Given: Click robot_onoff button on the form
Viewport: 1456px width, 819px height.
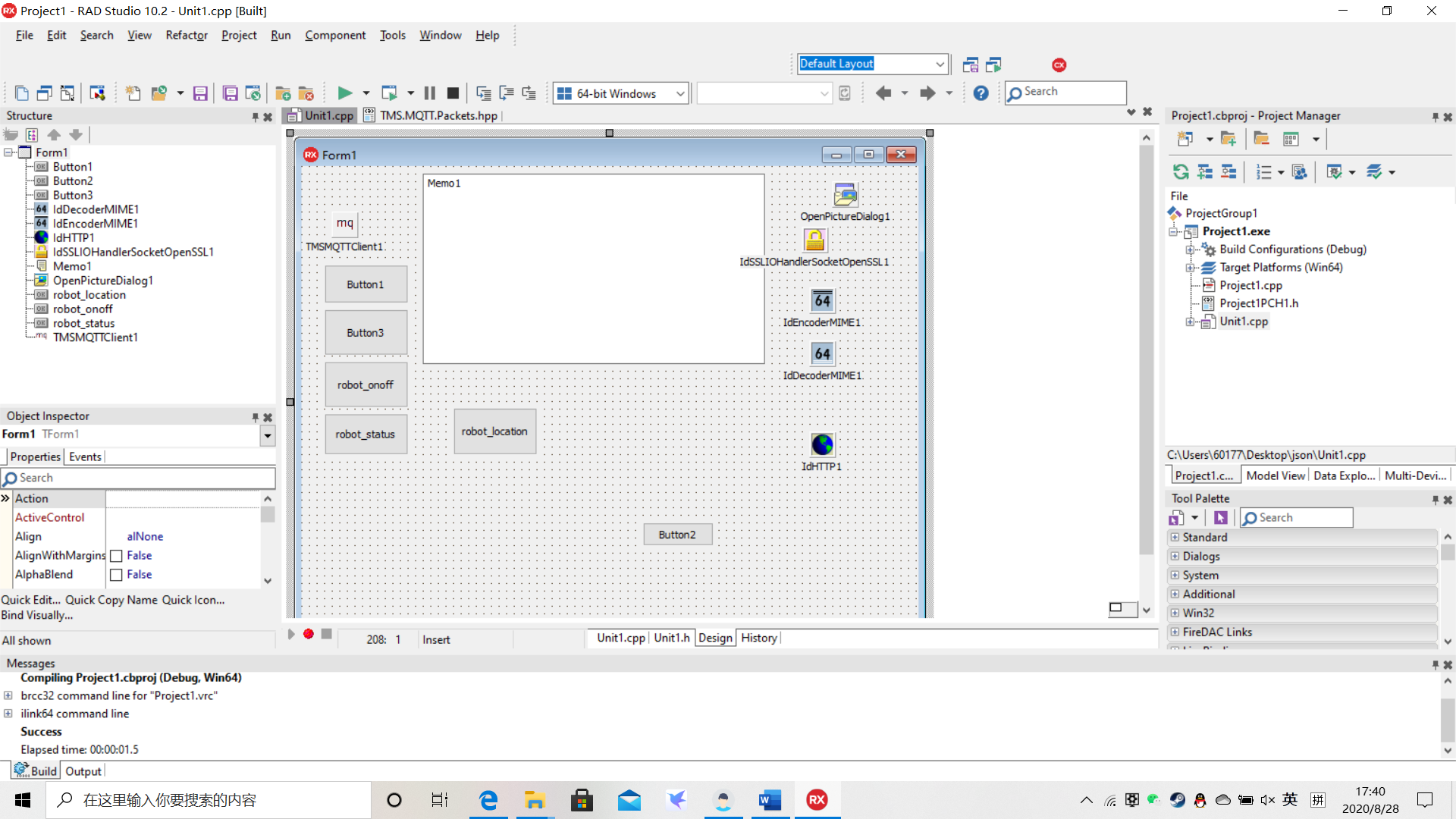Looking at the screenshot, I should coord(366,384).
